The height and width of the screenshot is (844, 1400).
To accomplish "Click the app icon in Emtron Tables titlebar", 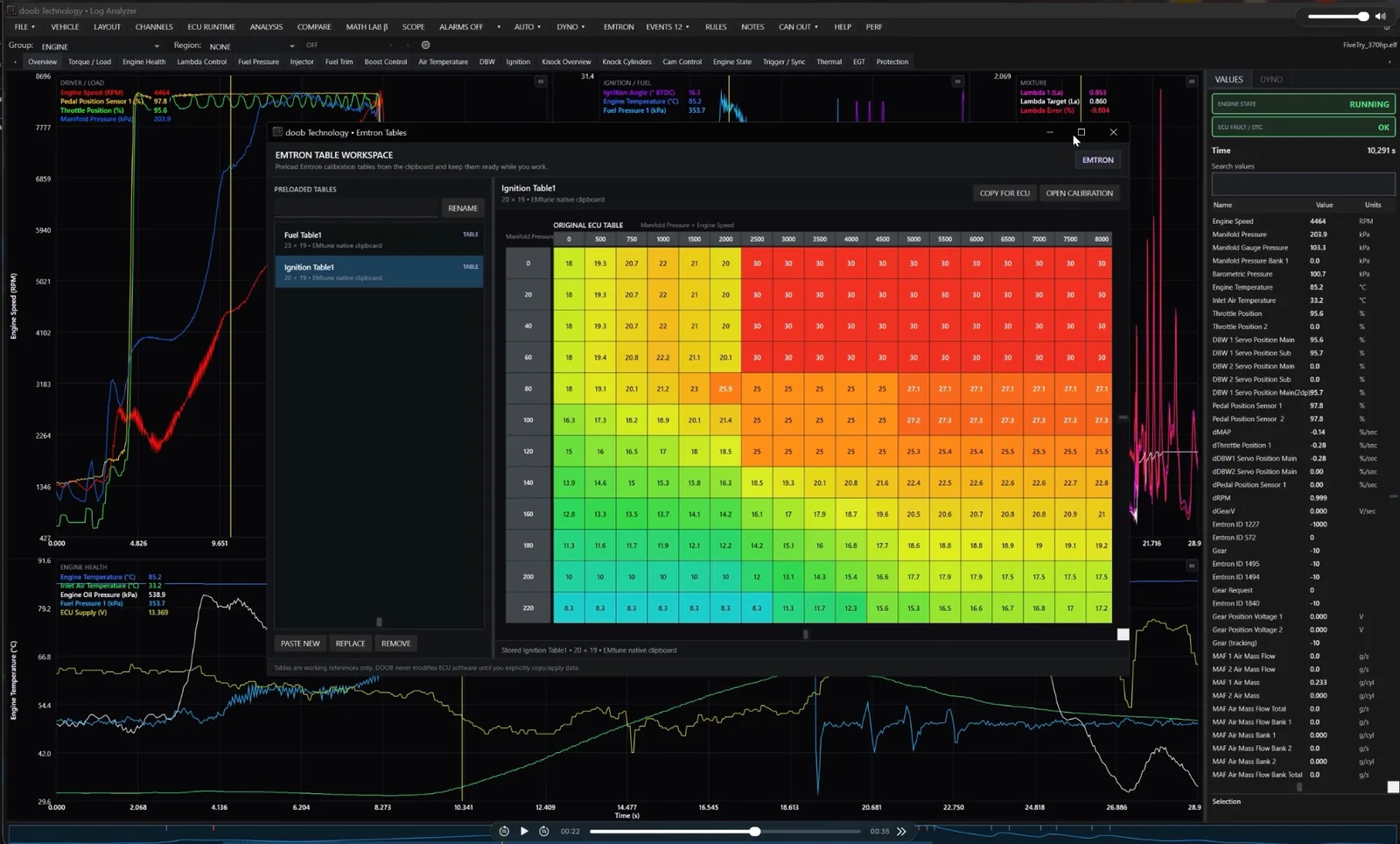I will pos(277,132).
